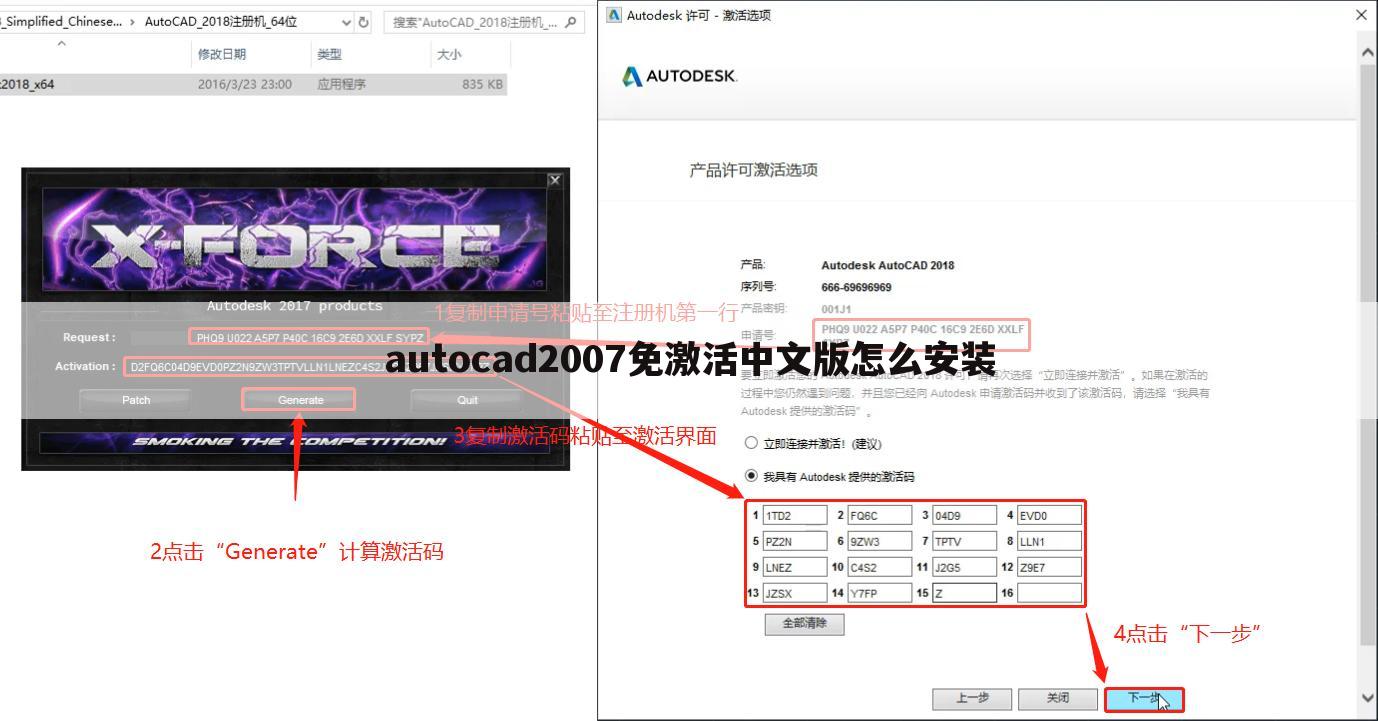This screenshot has height=721, width=1378.
Task: Click Generate button in X-Force keygen
Action: (300, 400)
